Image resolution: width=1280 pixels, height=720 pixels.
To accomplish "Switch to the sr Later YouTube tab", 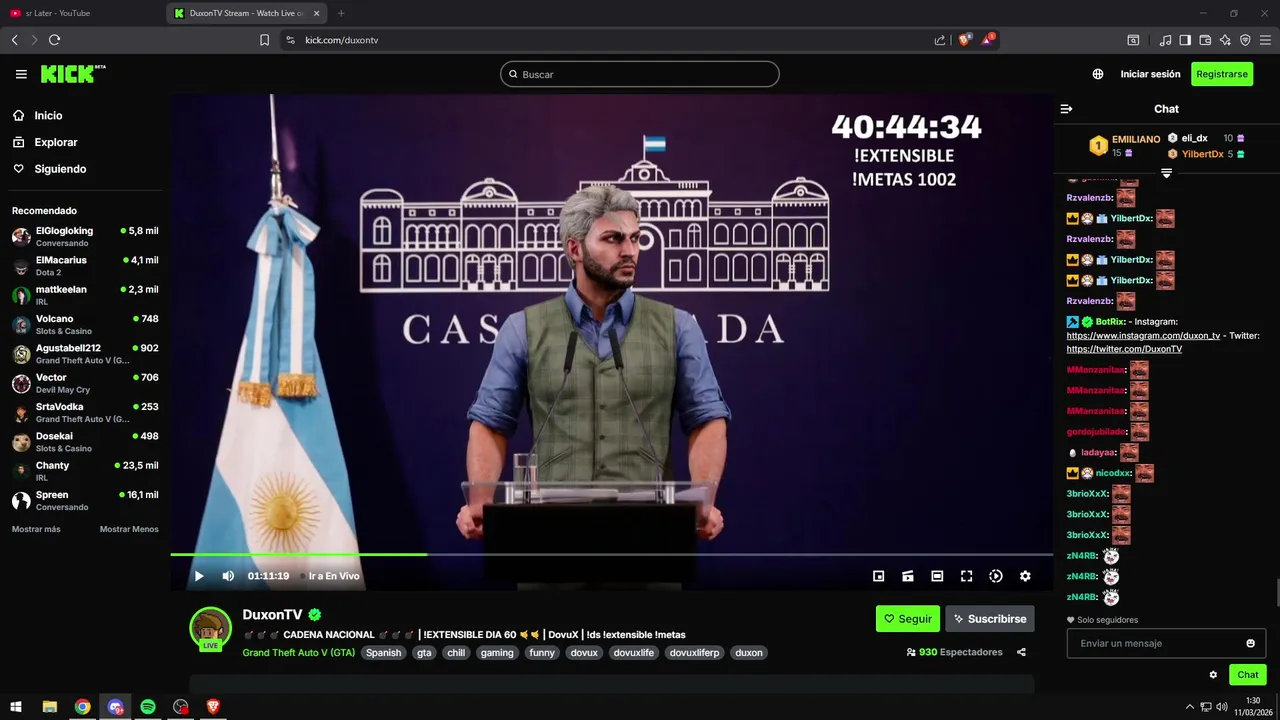I will [80, 13].
